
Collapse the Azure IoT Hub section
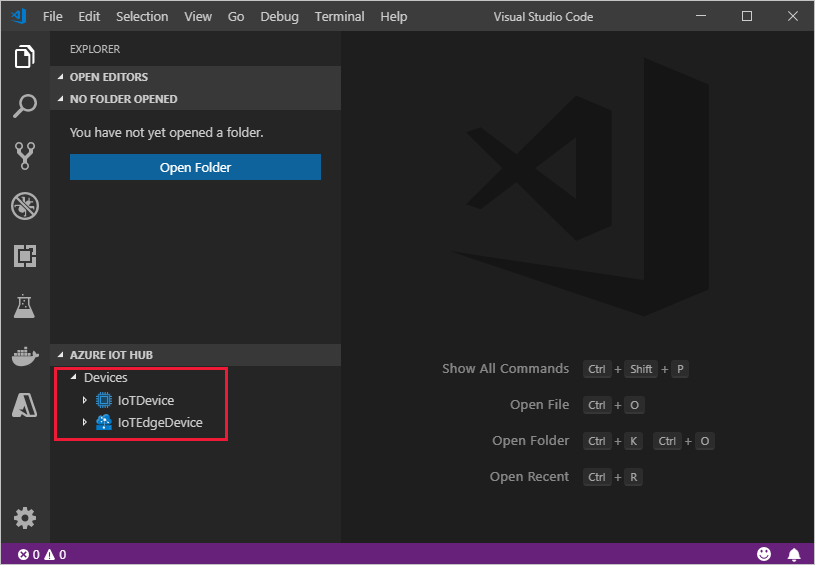tap(110, 355)
